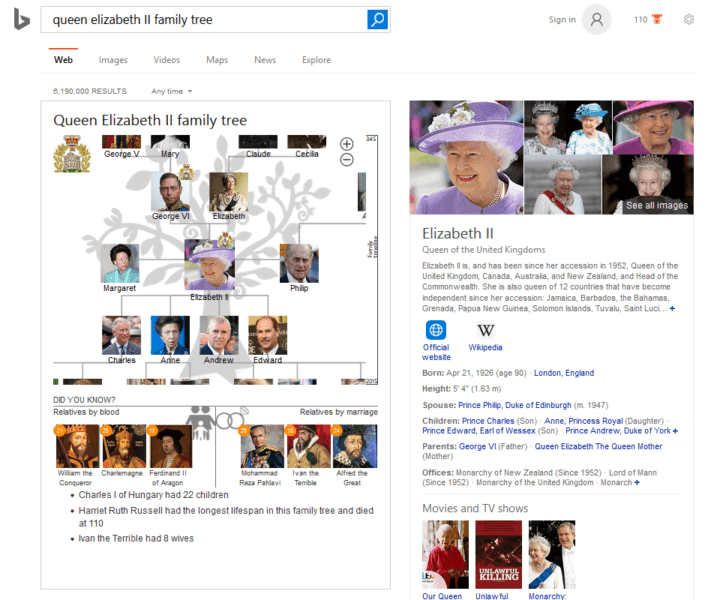Open Prince Edward, Earl of Wessex link
This screenshot has width=708, height=600.
[x=479, y=431]
